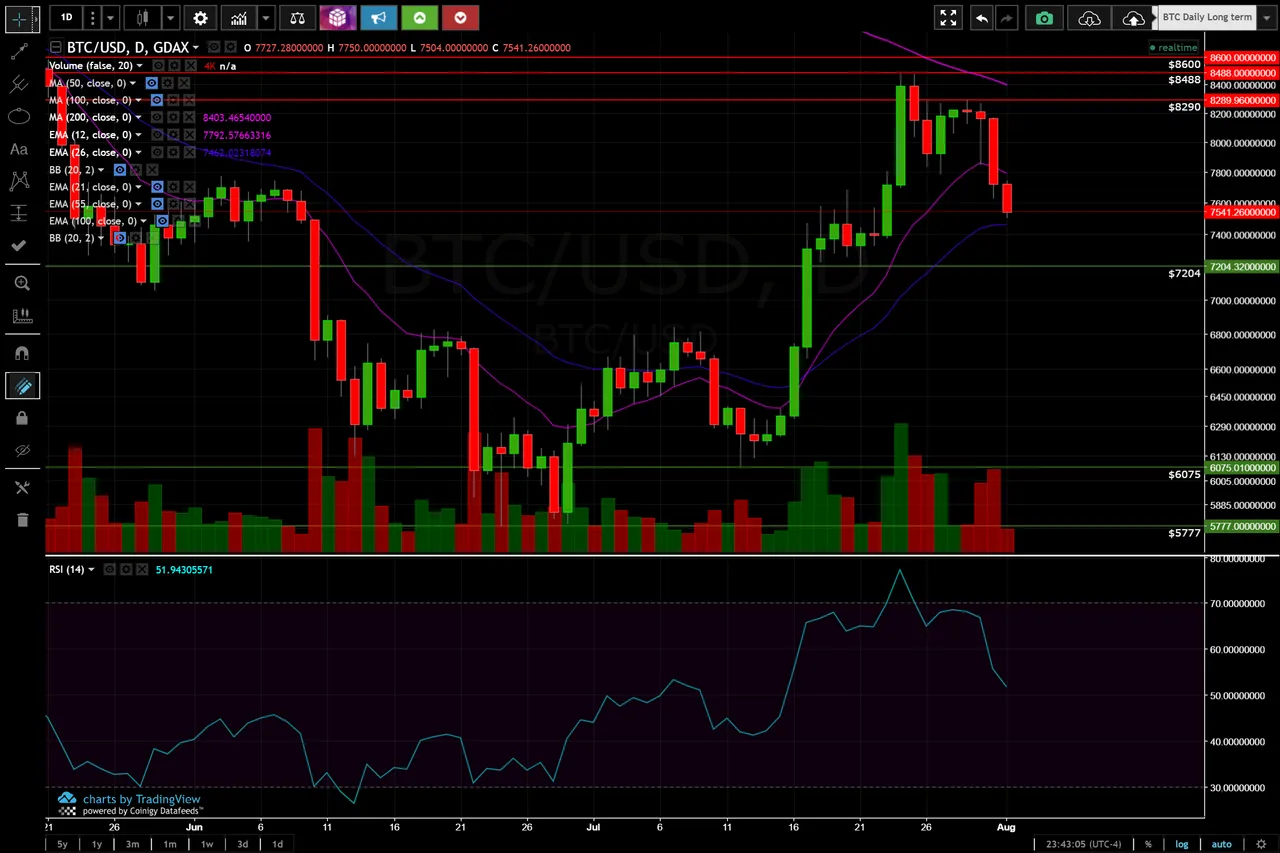Click the red down-arrow button
Image resolution: width=1280 pixels, height=853 pixels.
pyautogui.click(x=460, y=17)
